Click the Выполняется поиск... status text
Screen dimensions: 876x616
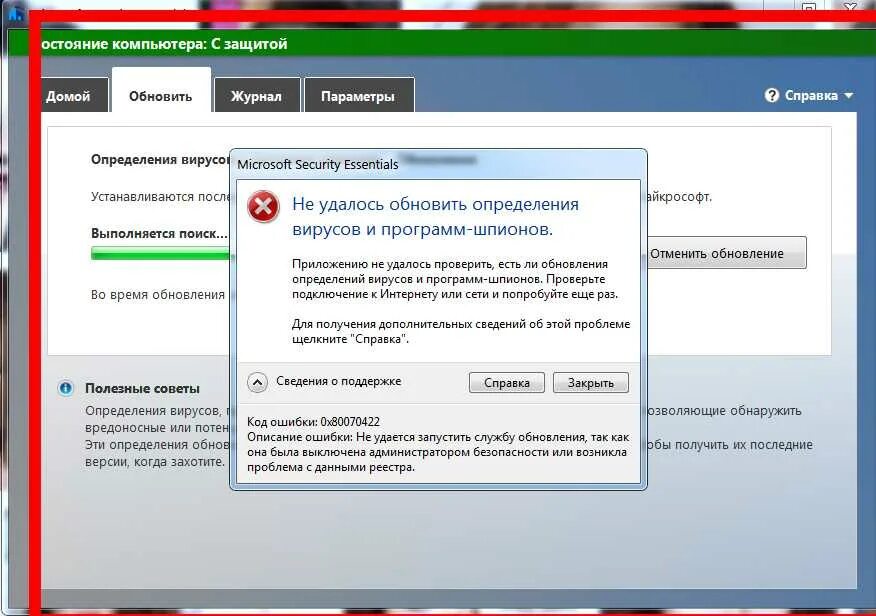(x=159, y=233)
